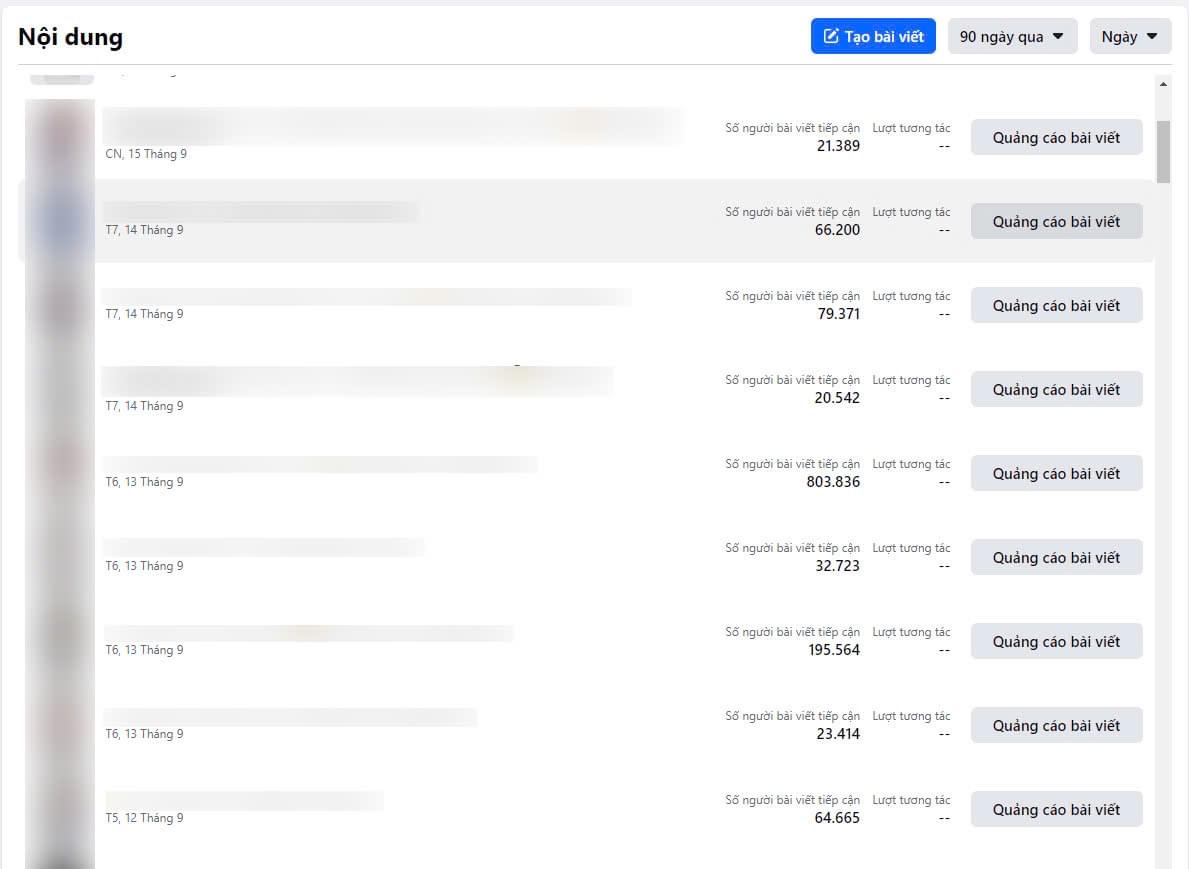Viewport: 1189px width, 869px height.
Task: Click the 32.723 reach value
Action: 837,566
